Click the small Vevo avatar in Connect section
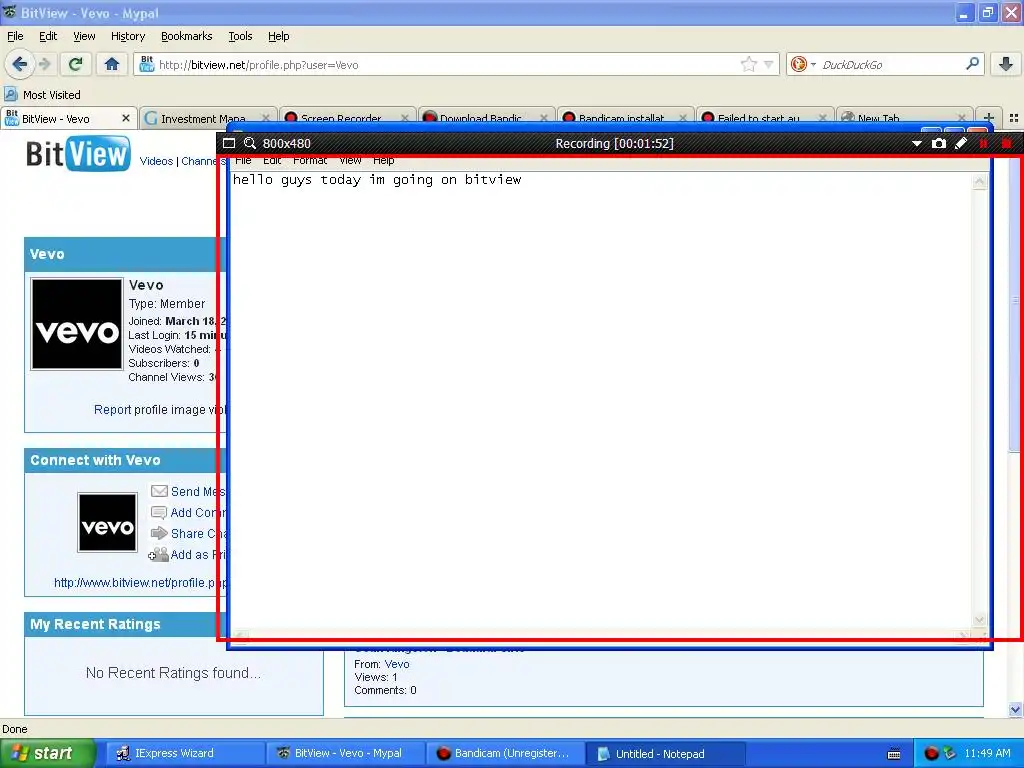1024x768 pixels. 107,522
